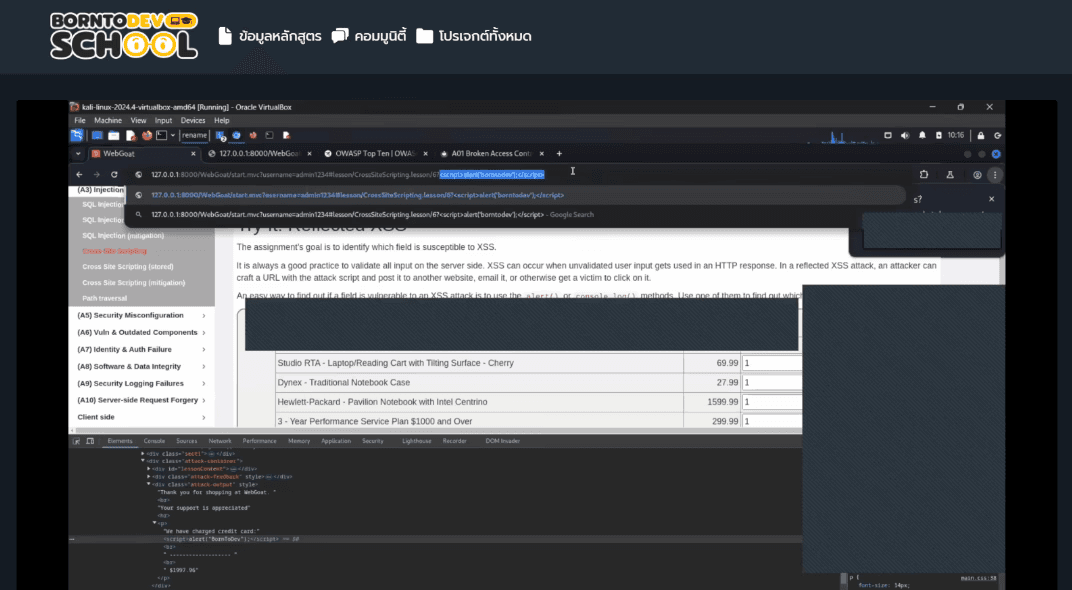Open the course information link
This screenshot has height=590, width=1072.
pos(270,36)
